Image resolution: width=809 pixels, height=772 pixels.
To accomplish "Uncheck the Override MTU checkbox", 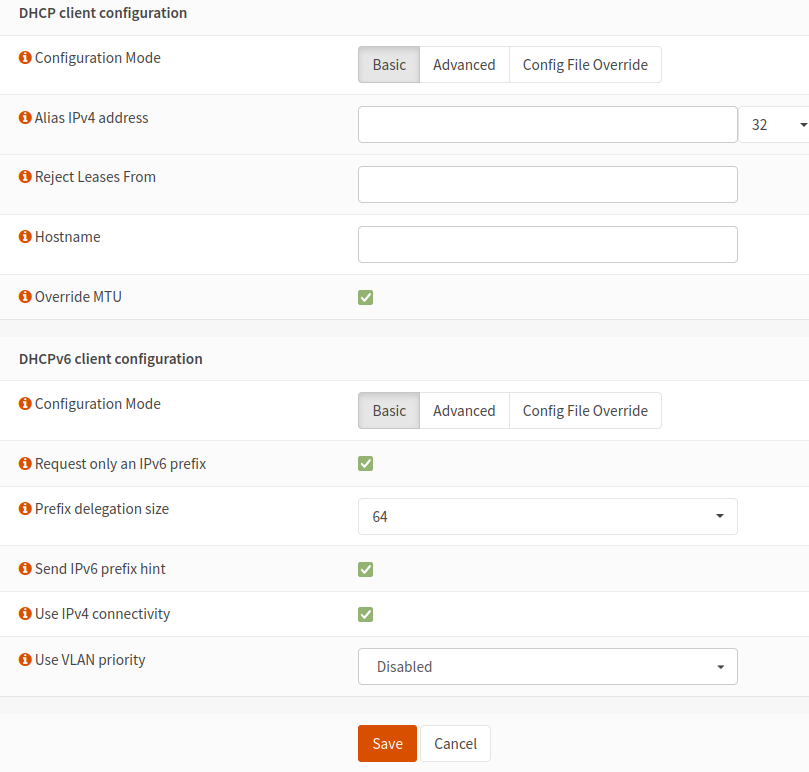I will click(x=366, y=297).
